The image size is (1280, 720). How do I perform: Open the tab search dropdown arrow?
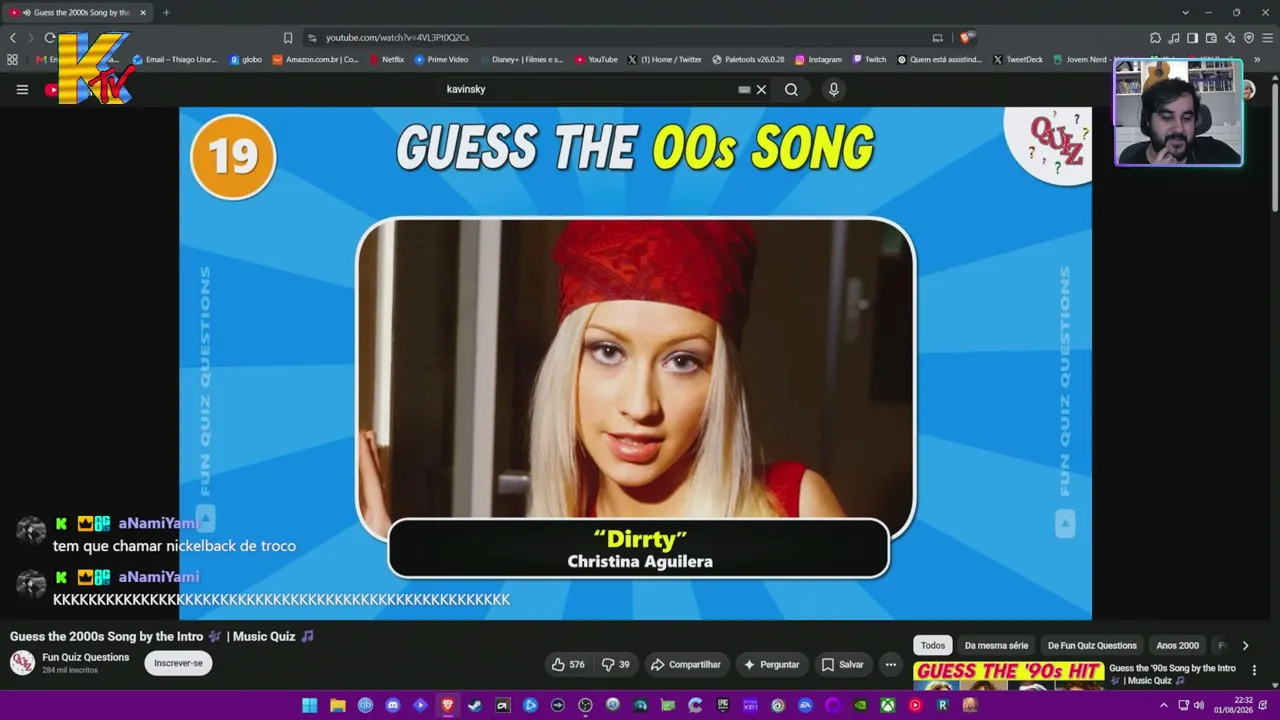tap(1185, 13)
